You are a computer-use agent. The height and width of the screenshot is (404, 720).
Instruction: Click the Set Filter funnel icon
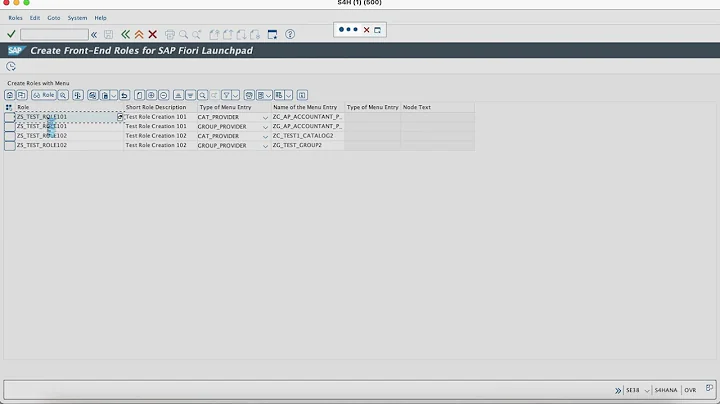pyautogui.click(x=226, y=95)
